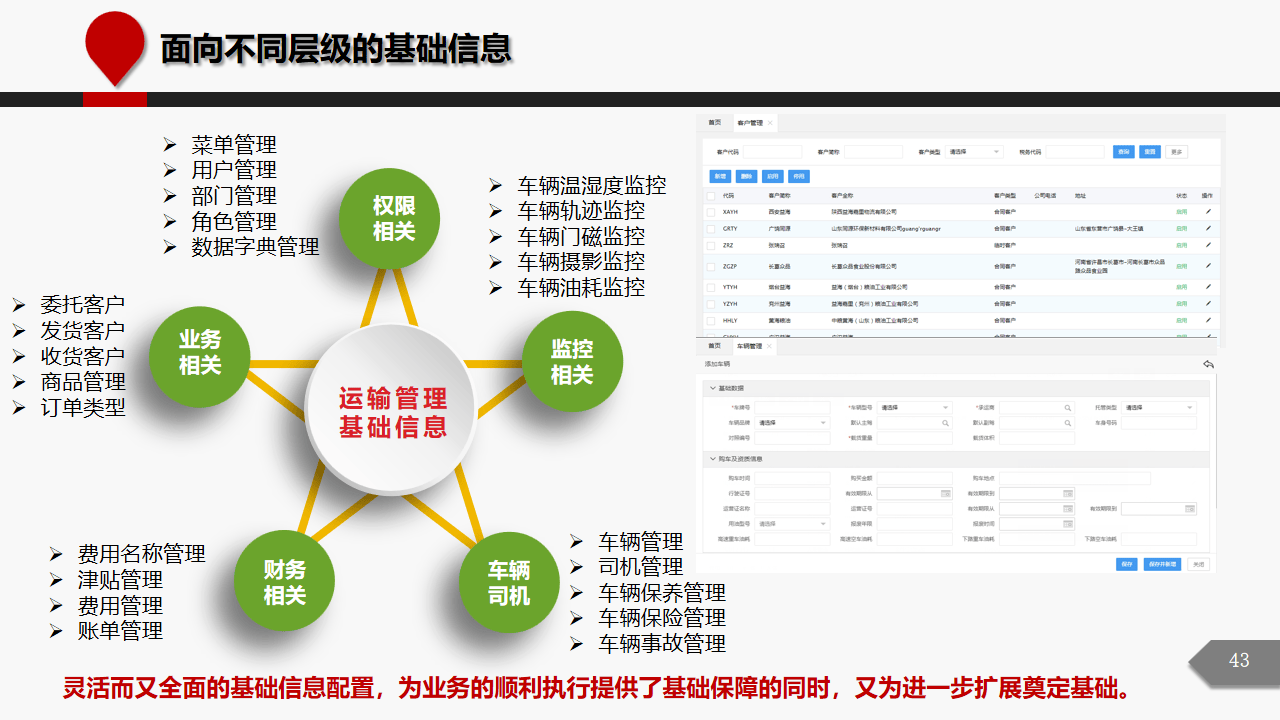
Task: Click the search magnifier in 承运商 field
Action: click(1068, 408)
